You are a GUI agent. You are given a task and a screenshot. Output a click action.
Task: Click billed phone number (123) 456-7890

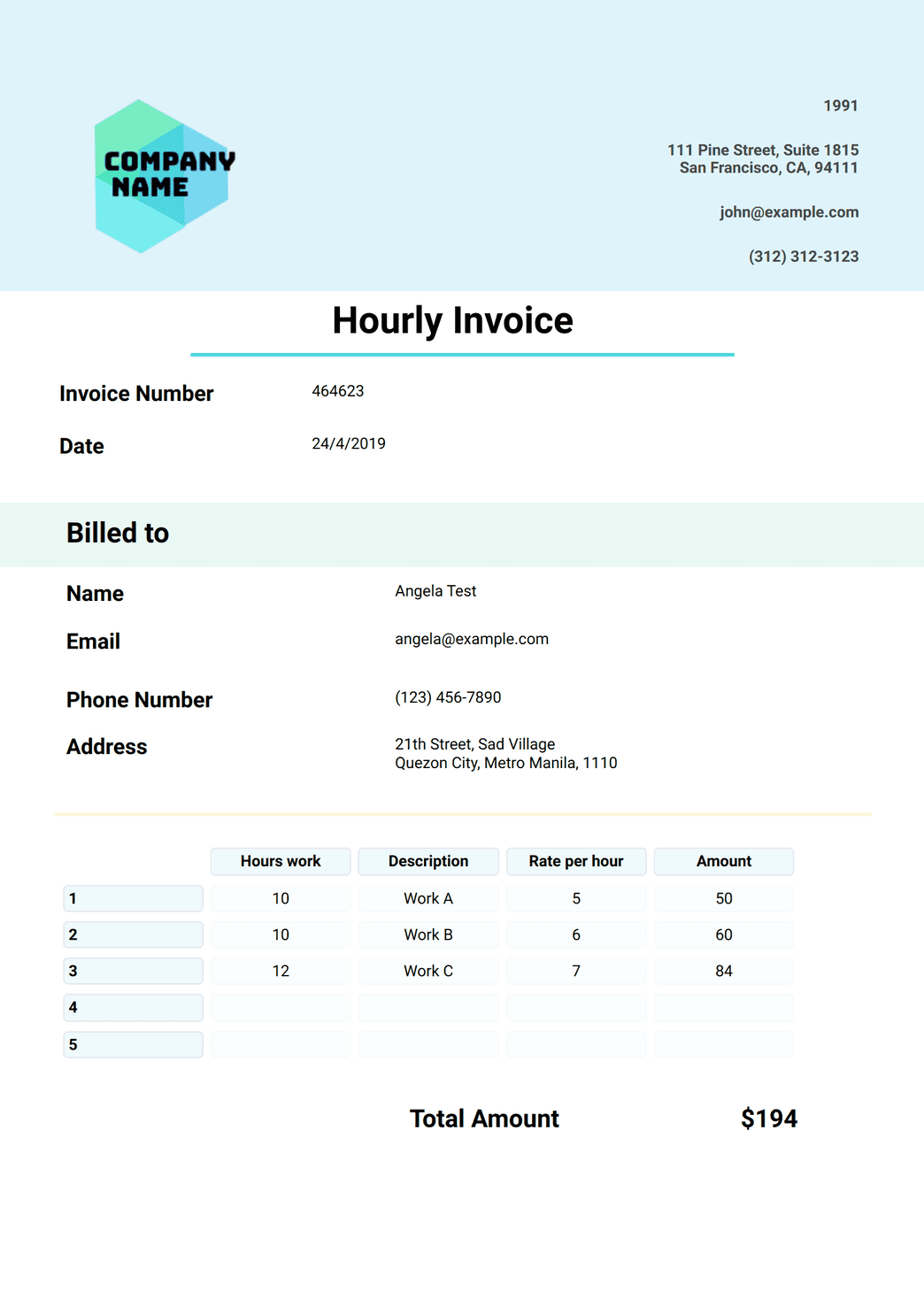(448, 697)
